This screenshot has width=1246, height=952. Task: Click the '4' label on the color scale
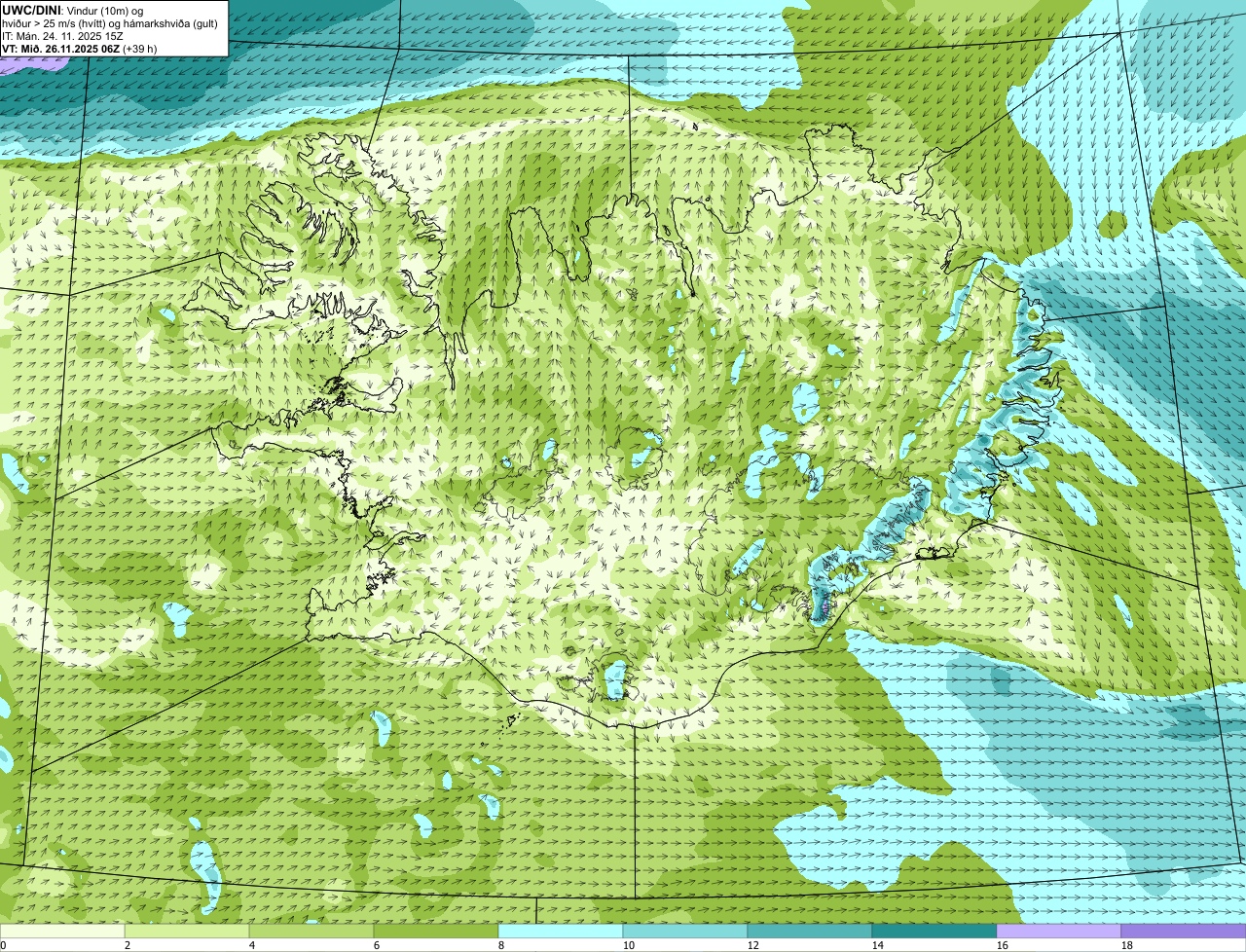pos(252,945)
